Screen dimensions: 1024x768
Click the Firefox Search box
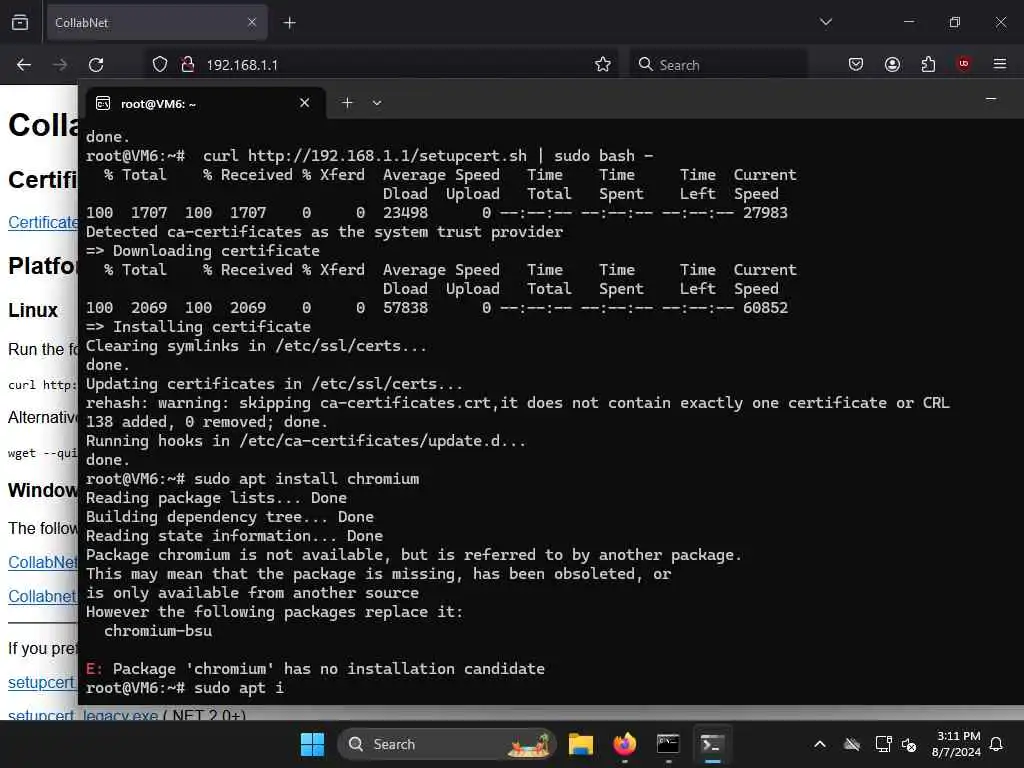718,65
